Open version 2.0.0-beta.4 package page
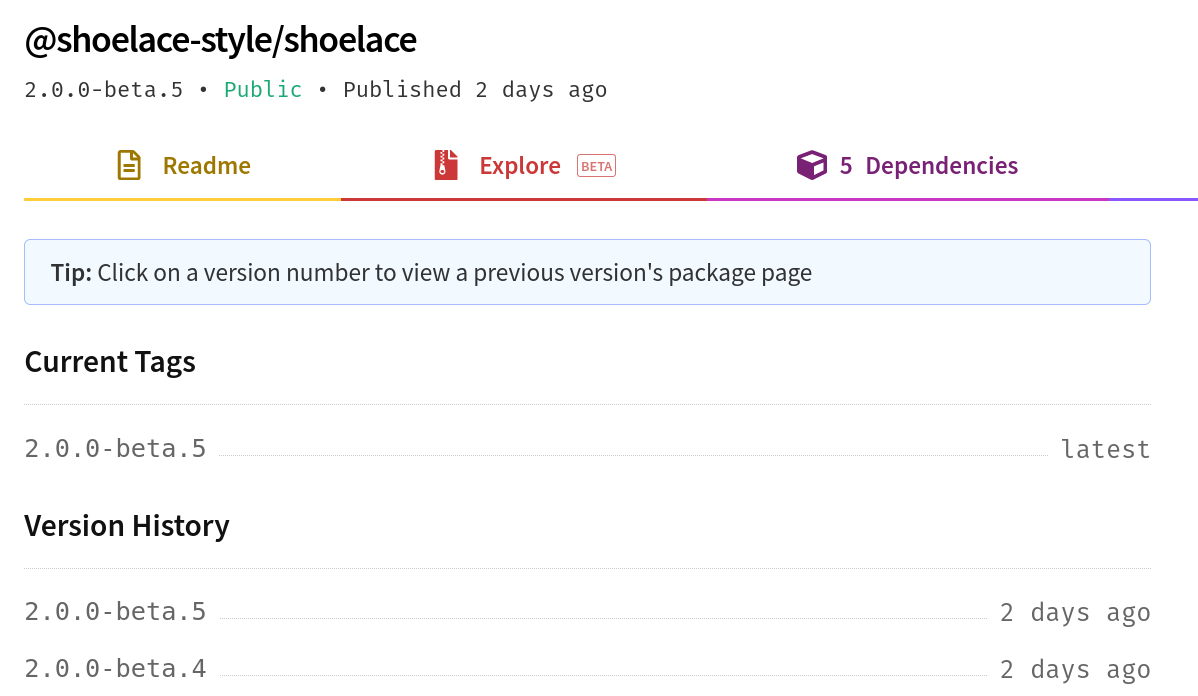The height and width of the screenshot is (696, 1198). click(x=115, y=668)
